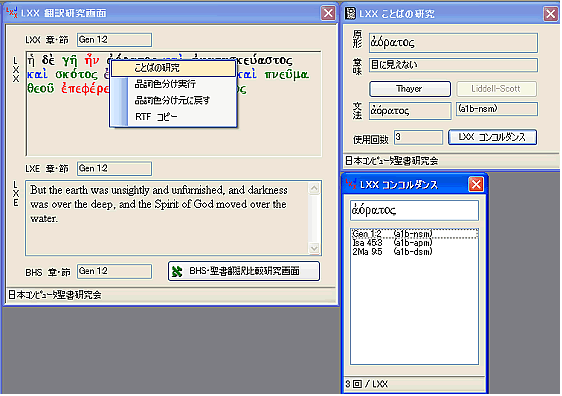
Task: Click the Liddell-Scott button
Action: 496,89
